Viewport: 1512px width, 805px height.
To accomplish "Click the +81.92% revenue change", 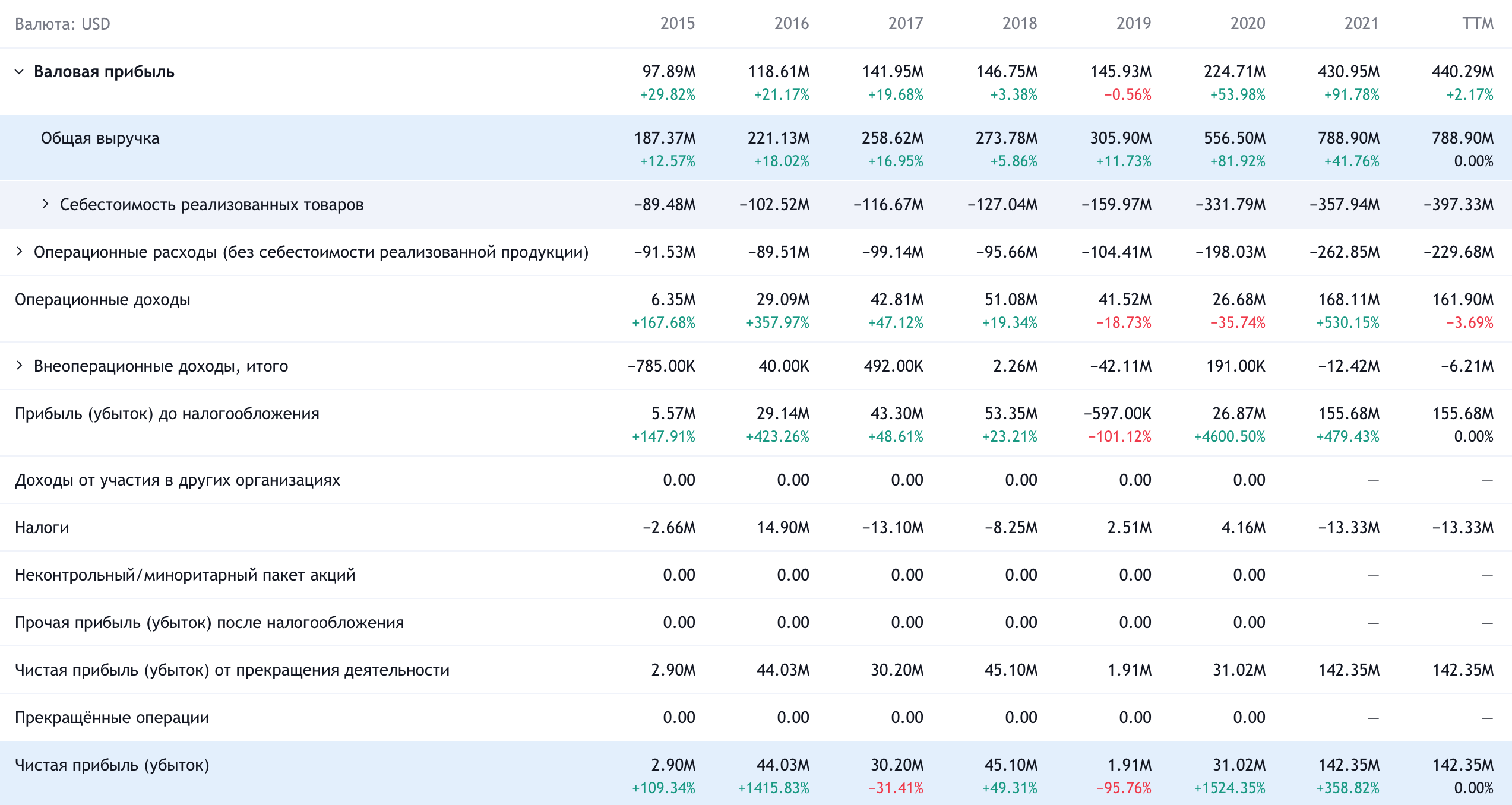I will (x=1238, y=161).
